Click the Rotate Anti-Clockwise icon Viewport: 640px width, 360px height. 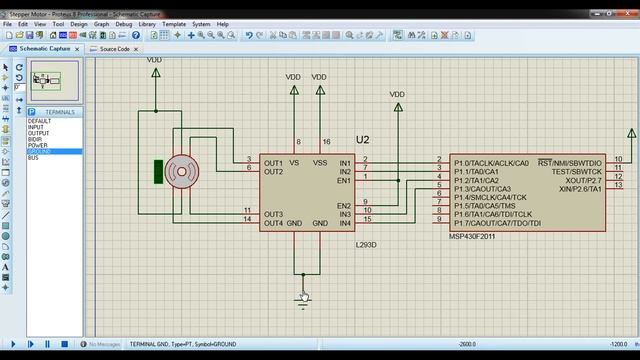click(19, 78)
